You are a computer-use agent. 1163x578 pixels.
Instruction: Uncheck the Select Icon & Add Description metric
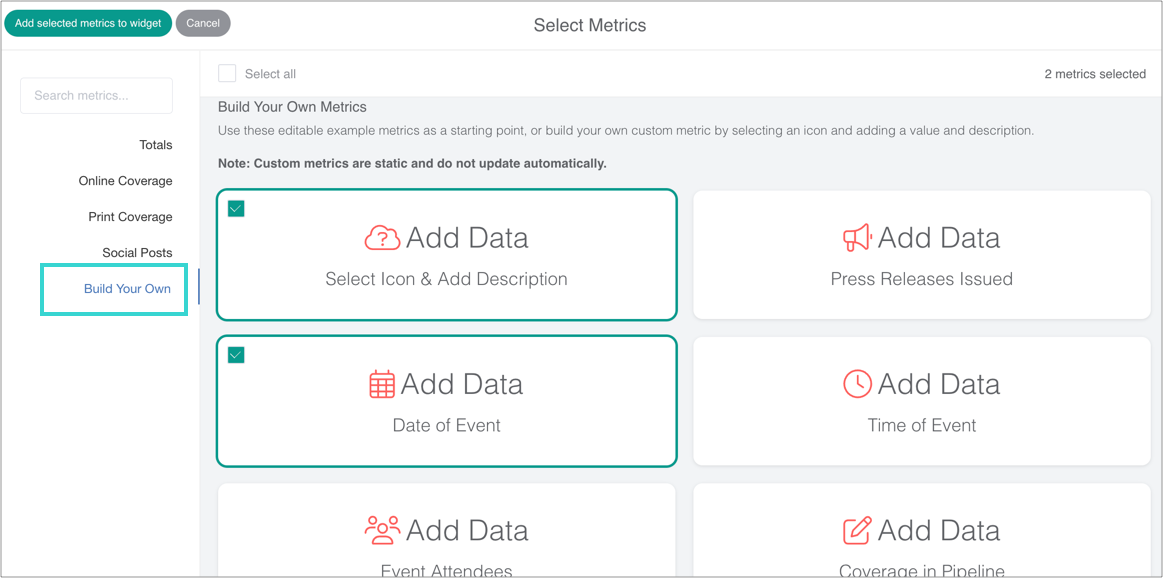click(236, 208)
